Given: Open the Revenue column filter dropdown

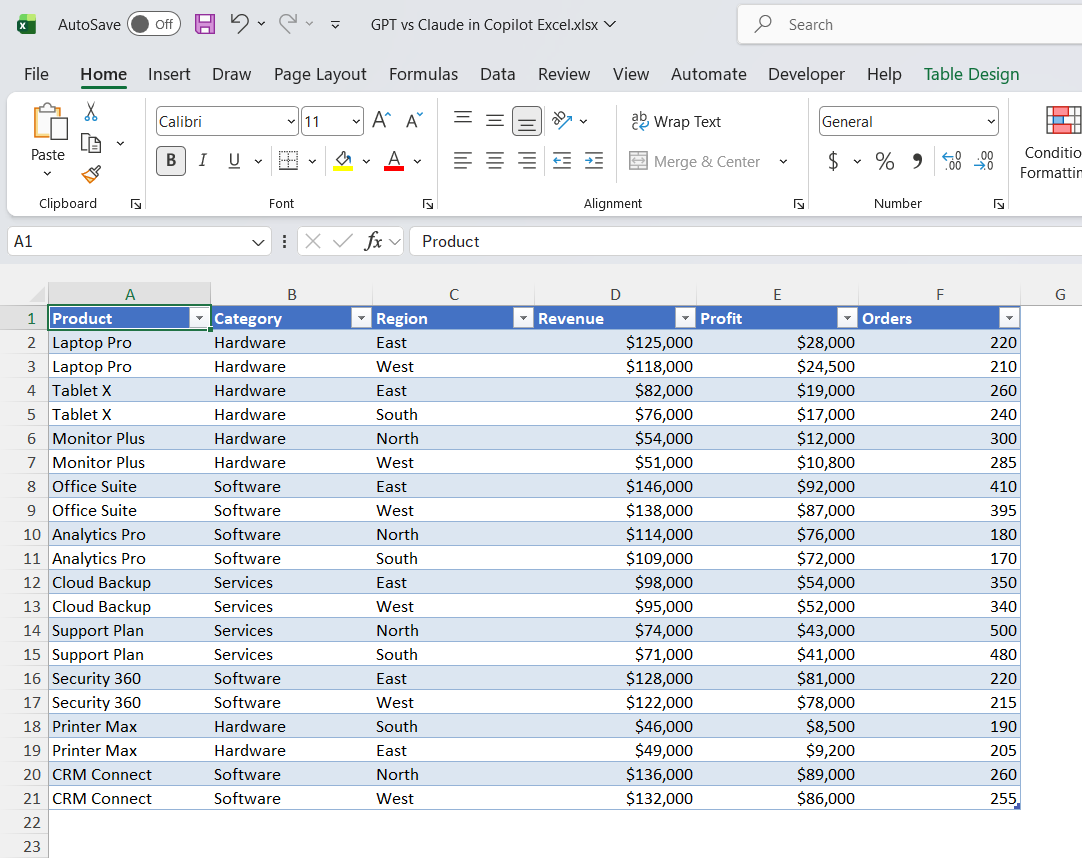Looking at the screenshot, I should point(685,318).
